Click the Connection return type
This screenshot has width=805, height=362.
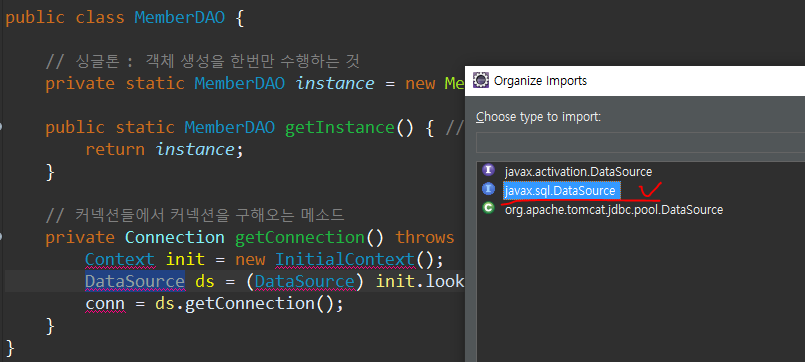[175, 237]
